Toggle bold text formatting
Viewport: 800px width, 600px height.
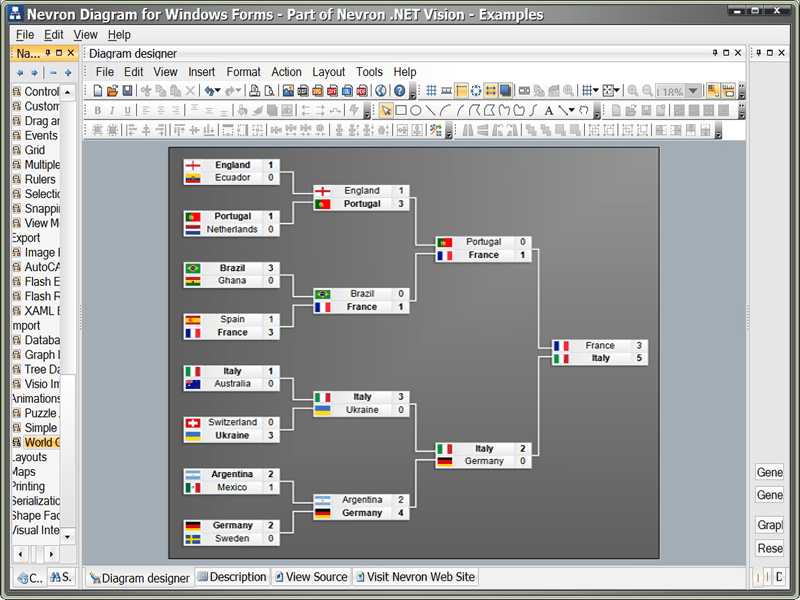point(98,107)
